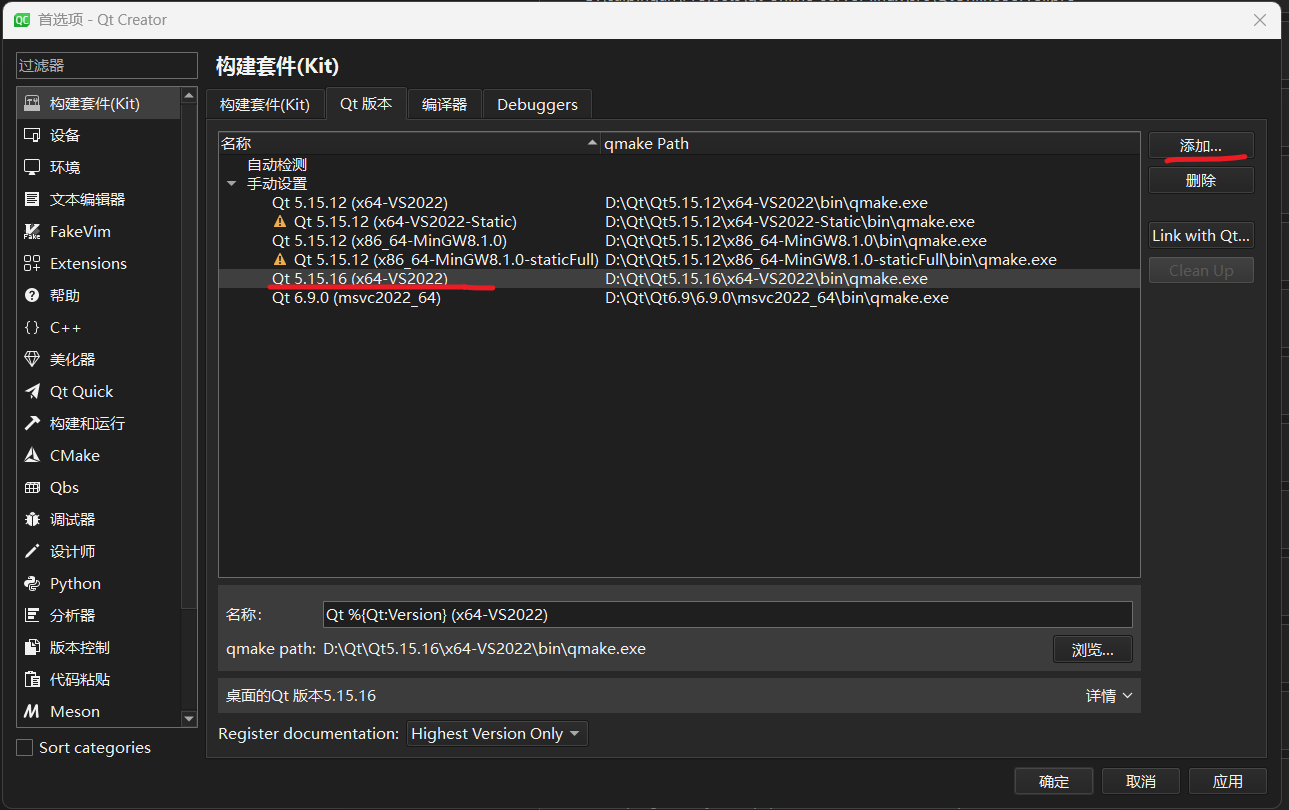Switch to the Debuggers tab
Screen dimensions: 1289x810
[x=536, y=103]
